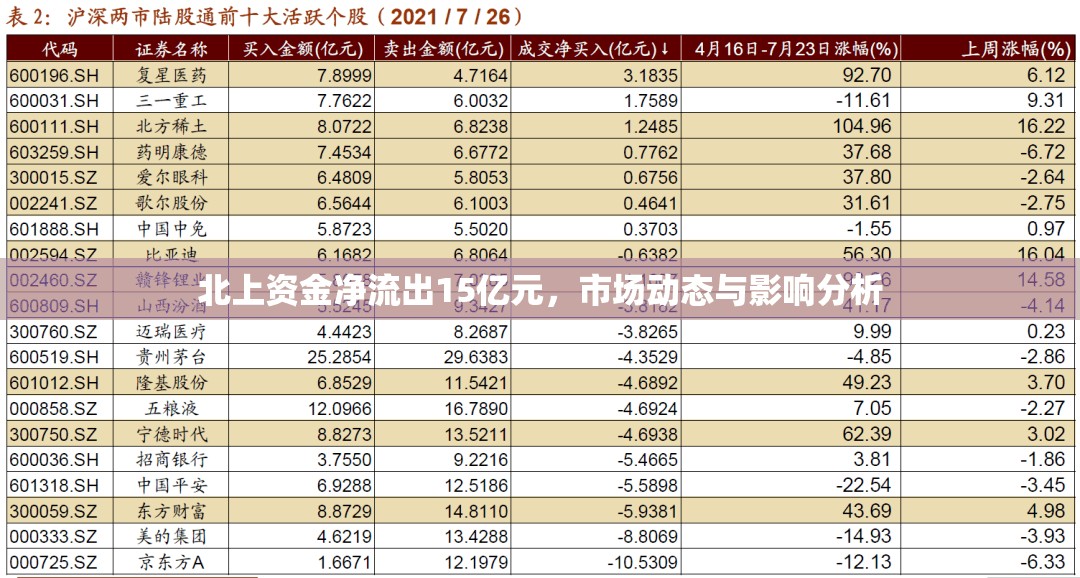Select stock code 000858.SZ
The image size is (1080, 578).
[x=54, y=409]
